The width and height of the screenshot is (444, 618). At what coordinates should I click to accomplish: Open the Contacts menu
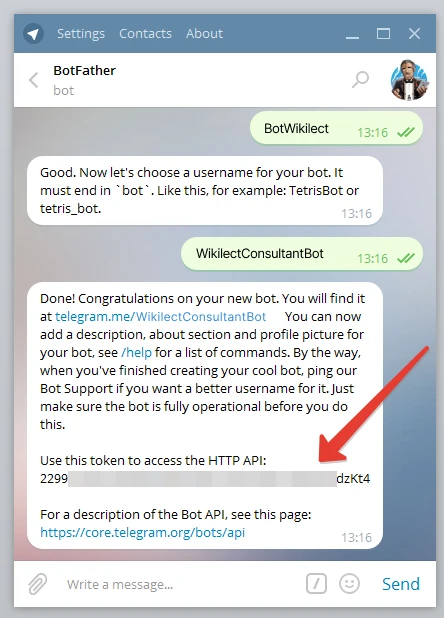pos(145,34)
